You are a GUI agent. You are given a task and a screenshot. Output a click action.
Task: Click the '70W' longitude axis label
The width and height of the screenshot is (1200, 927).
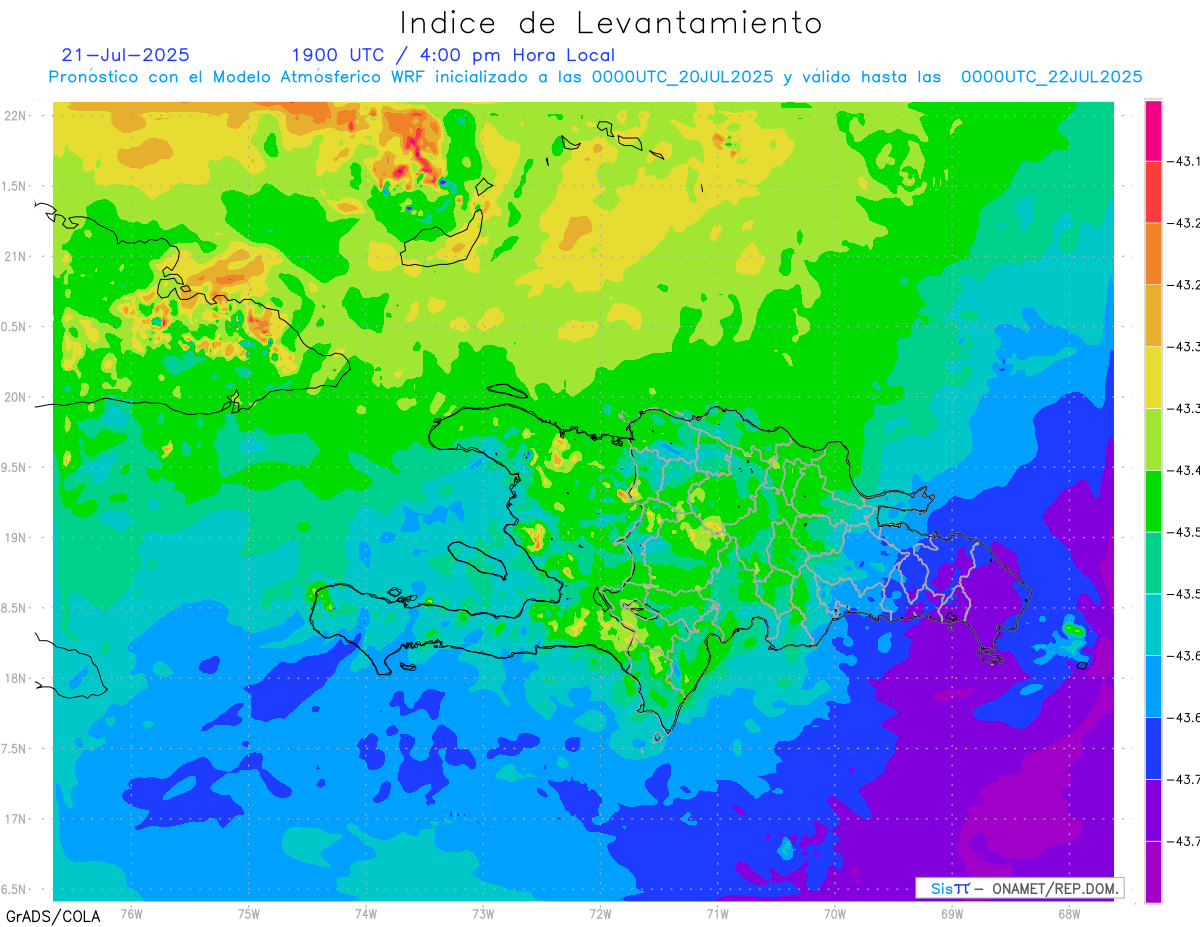835,914
